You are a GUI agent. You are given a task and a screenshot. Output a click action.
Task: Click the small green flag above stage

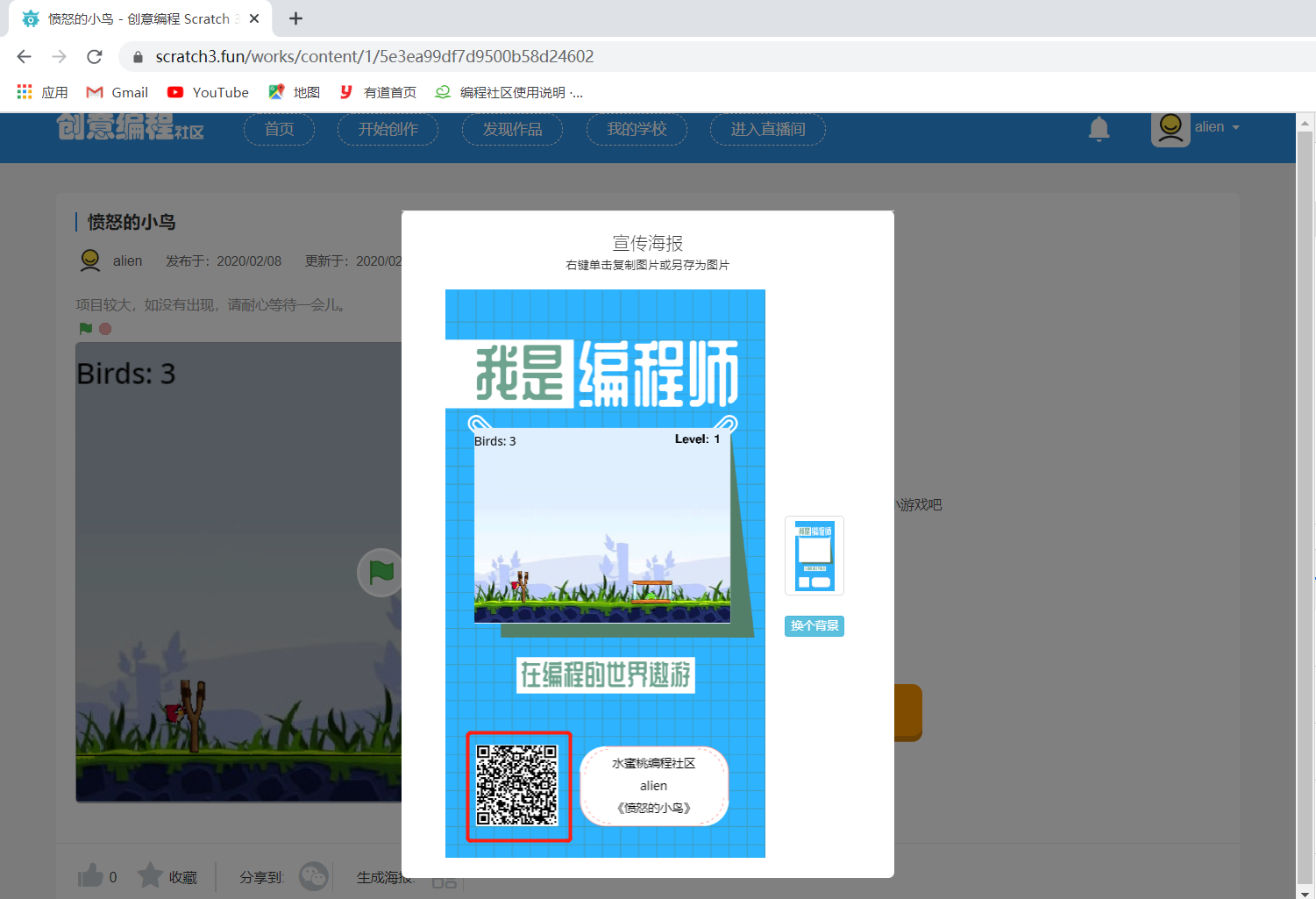point(86,329)
